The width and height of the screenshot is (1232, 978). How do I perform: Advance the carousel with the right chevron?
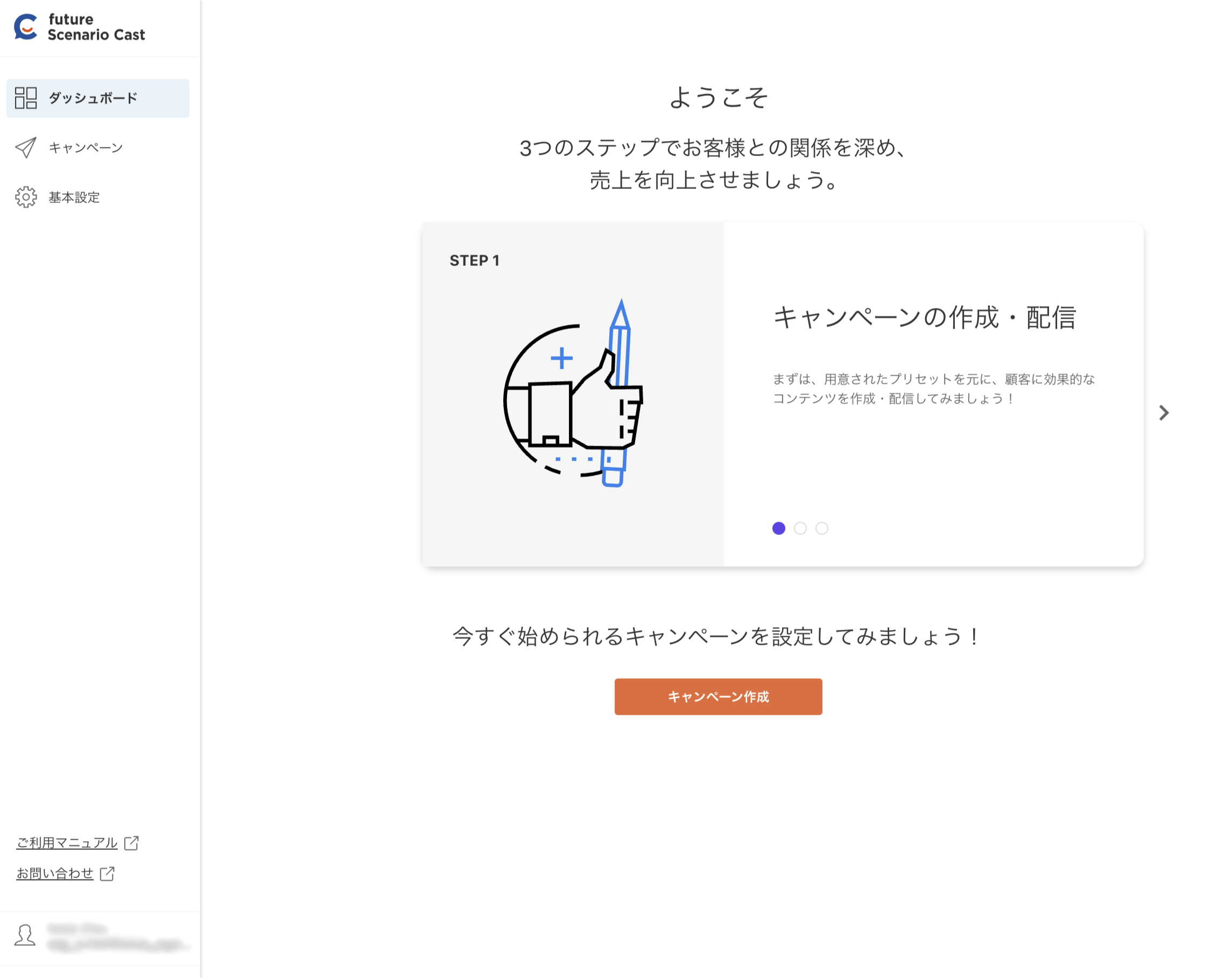coord(1164,413)
